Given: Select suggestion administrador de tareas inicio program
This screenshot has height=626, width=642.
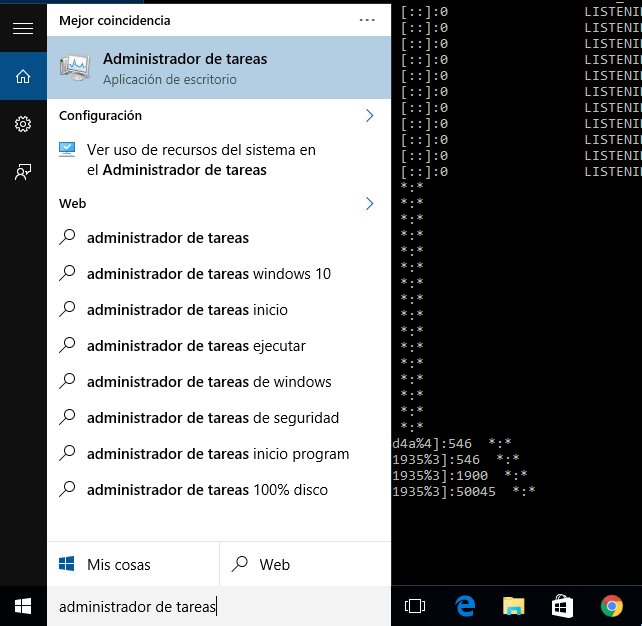Looking at the screenshot, I should (x=219, y=454).
